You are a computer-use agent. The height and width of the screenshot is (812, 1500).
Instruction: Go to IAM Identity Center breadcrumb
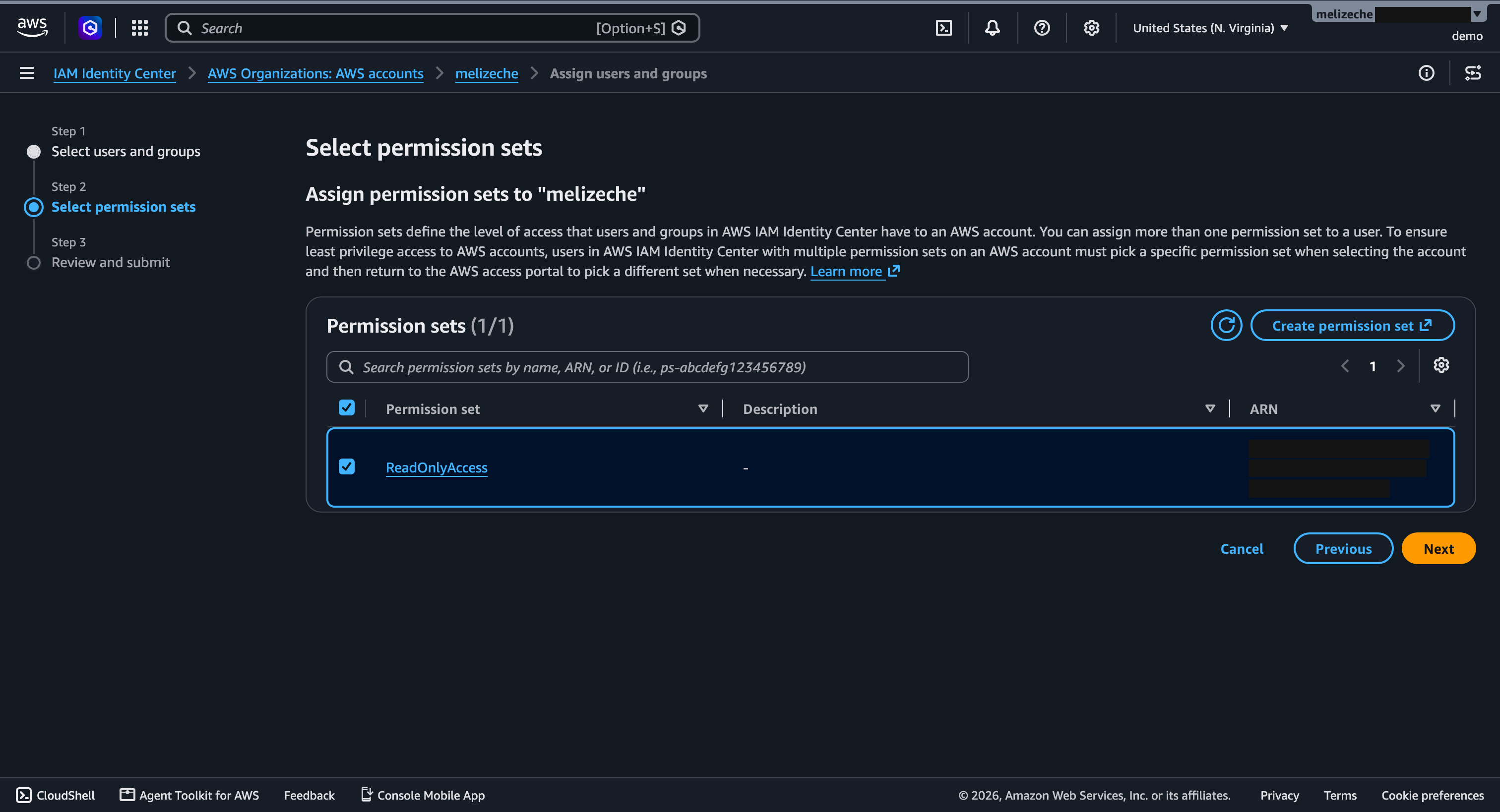(115, 73)
